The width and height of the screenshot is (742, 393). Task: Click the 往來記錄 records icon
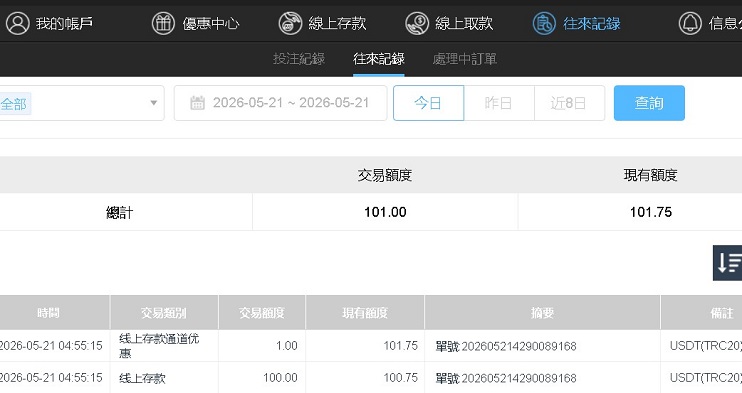tap(544, 23)
